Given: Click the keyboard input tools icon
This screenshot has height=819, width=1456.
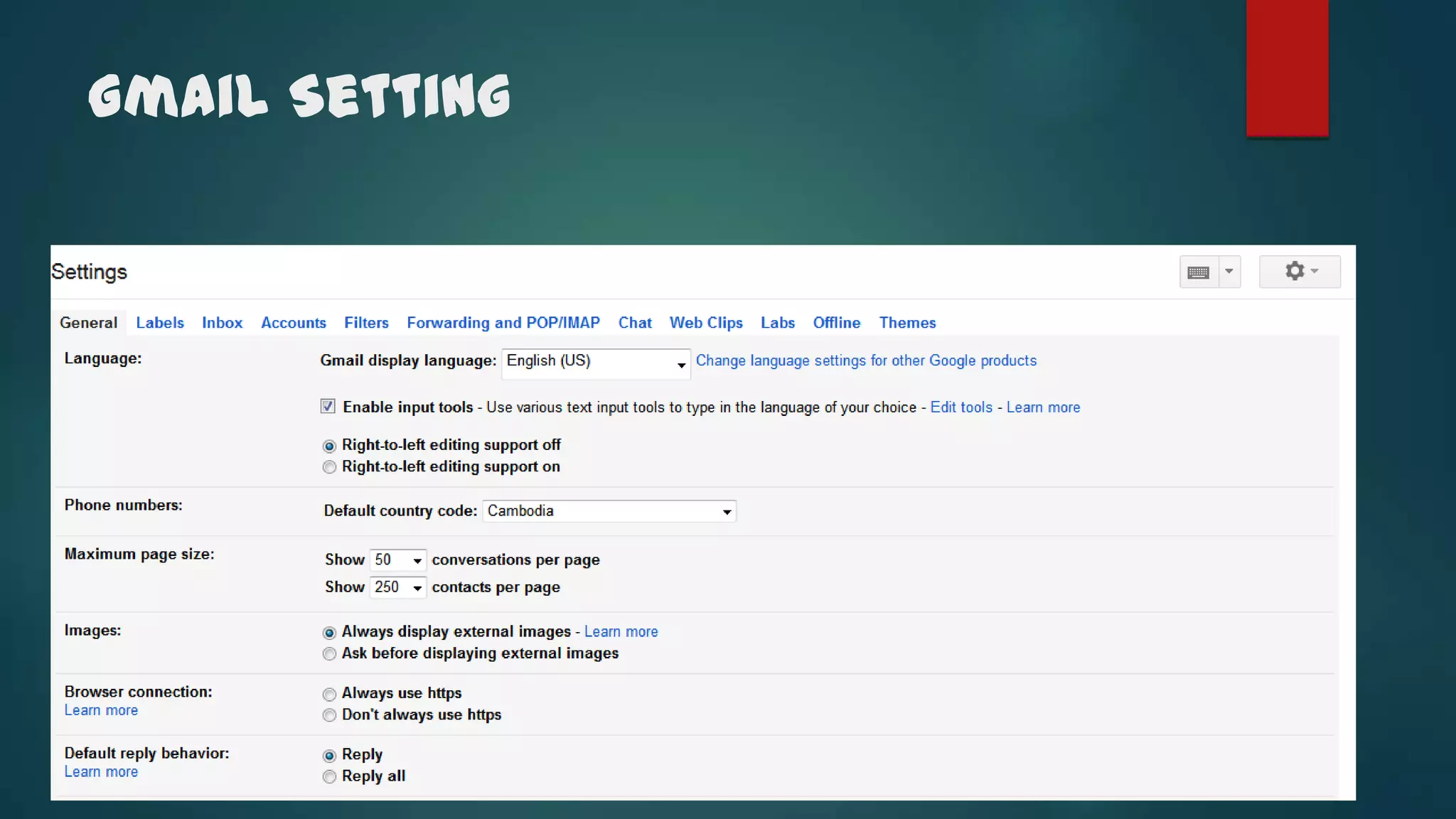Looking at the screenshot, I should click(1199, 272).
